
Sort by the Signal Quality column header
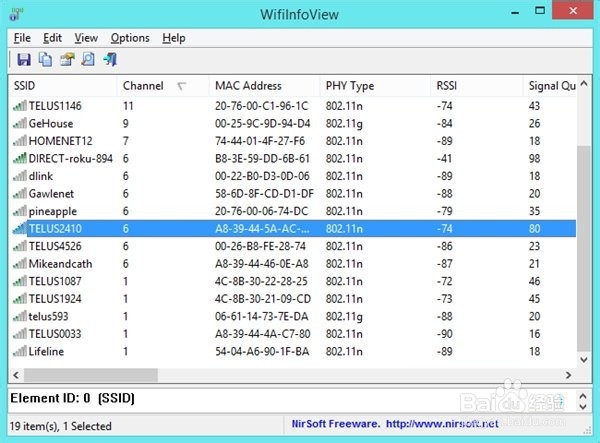click(x=550, y=86)
